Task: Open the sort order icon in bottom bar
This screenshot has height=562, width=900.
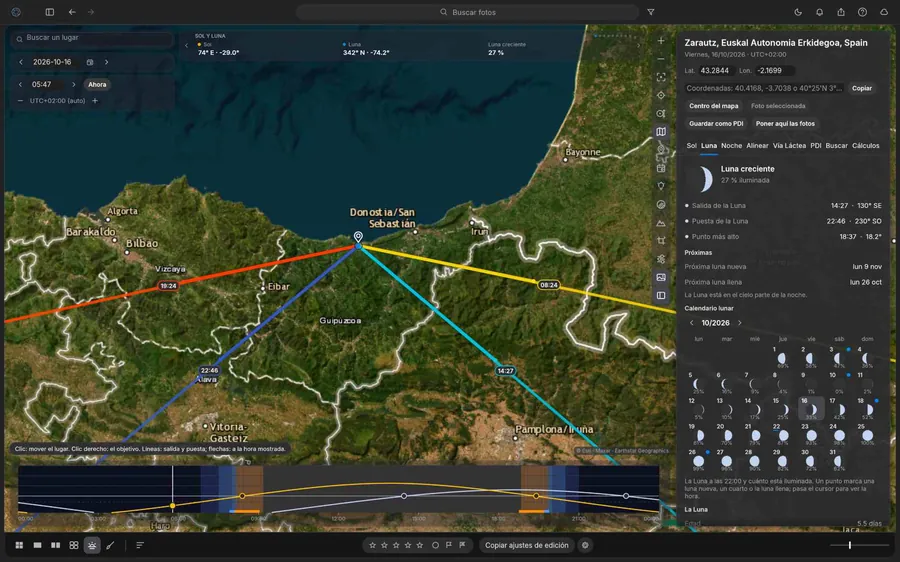Action: [x=140, y=545]
